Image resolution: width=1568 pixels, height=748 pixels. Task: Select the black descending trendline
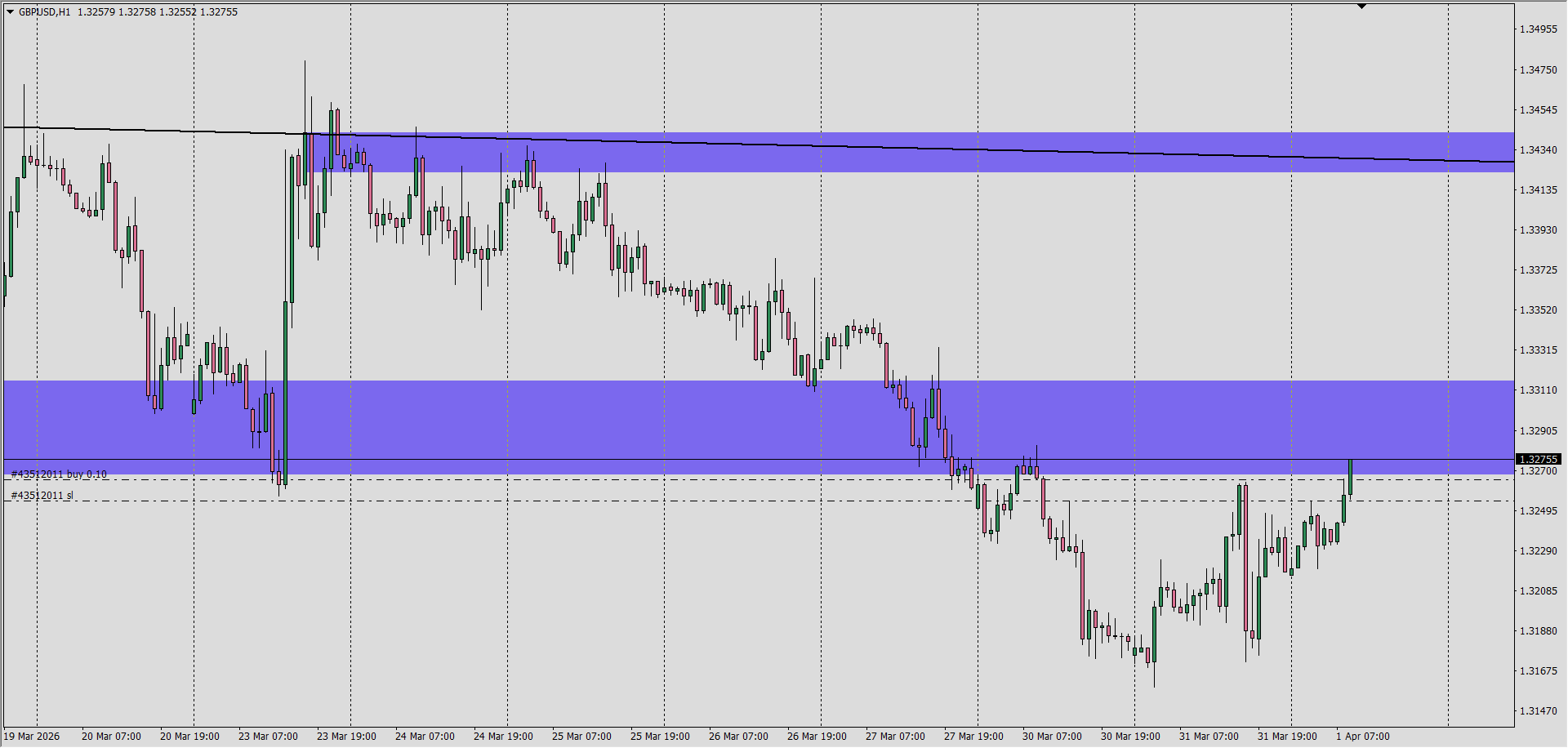pos(759,145)
